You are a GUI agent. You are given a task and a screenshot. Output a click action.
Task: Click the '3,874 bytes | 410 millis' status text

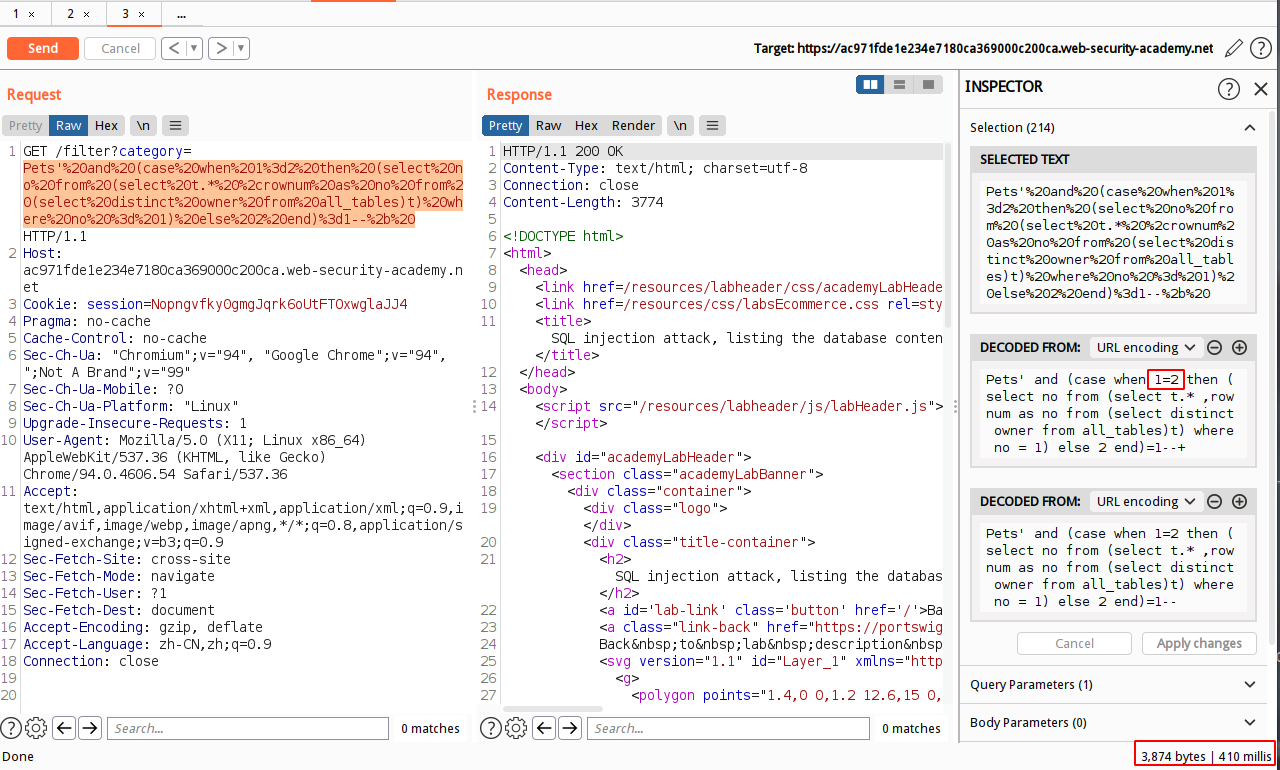click(x=1205, y=757)
